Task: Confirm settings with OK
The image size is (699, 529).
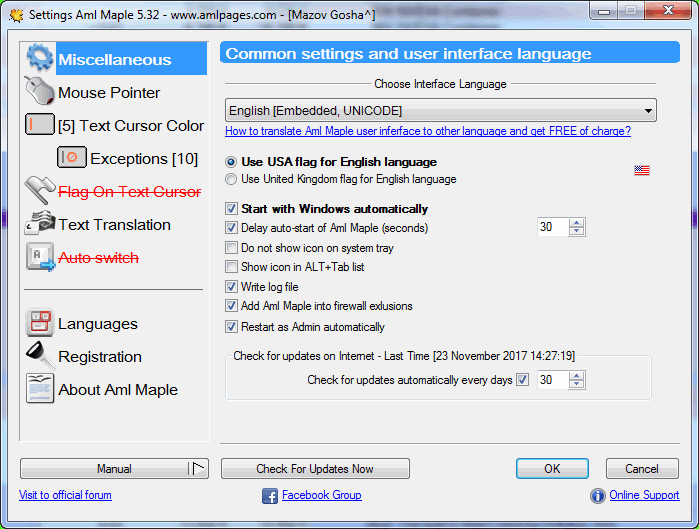Action: pyautogui.click(x=552, y=469)
